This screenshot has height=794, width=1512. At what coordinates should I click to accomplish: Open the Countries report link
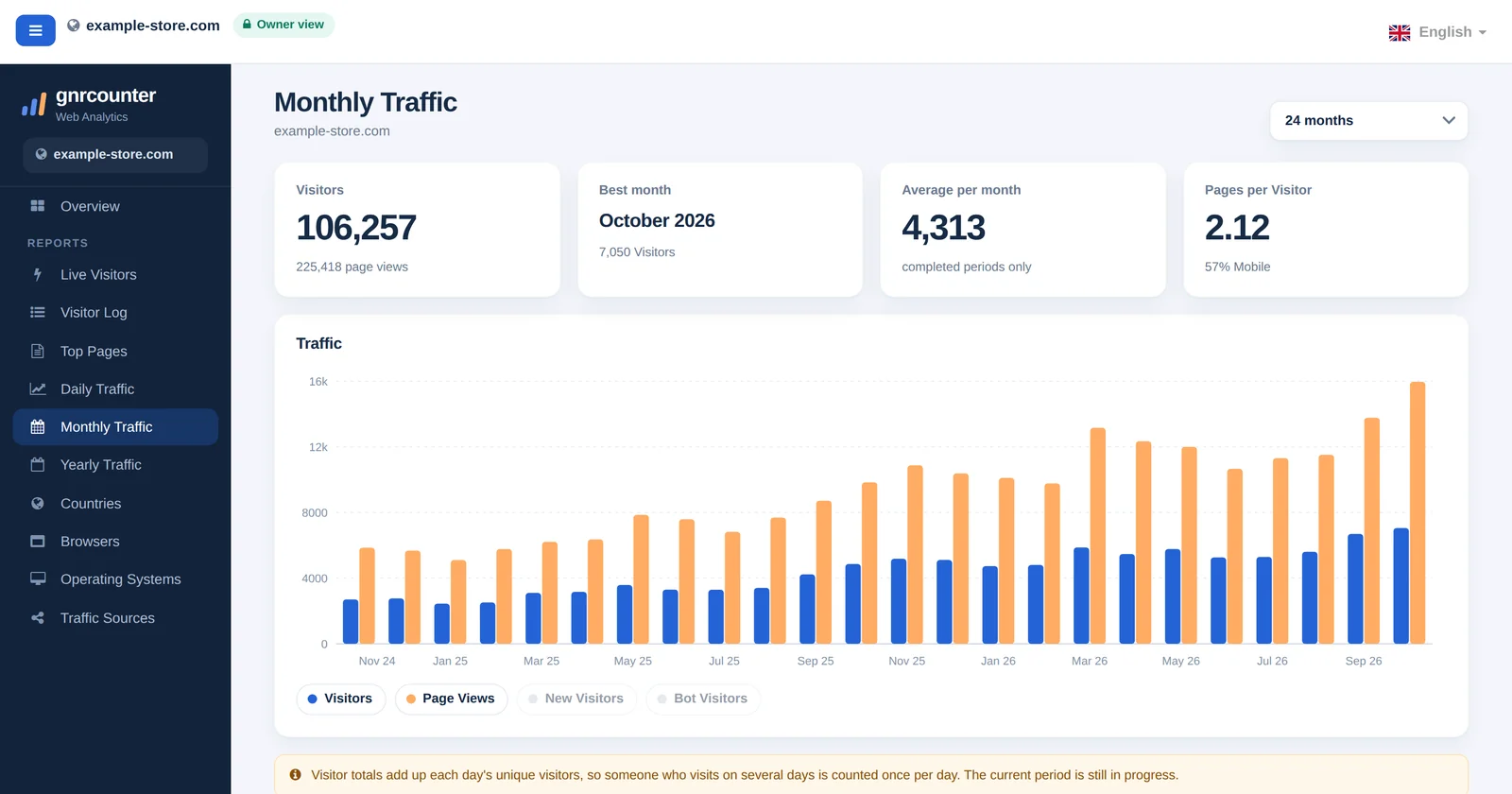[115, 503]
